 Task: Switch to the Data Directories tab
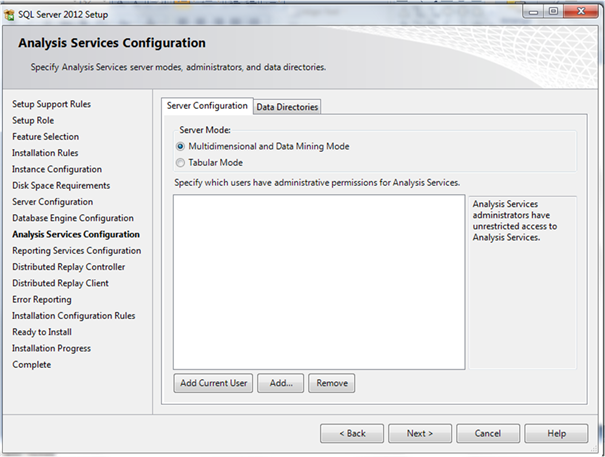pos(287,107)
